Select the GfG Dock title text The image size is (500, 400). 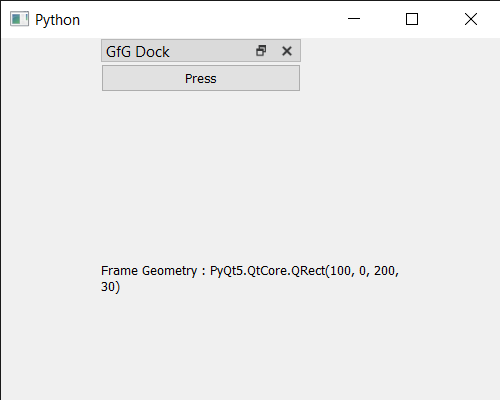(x=138, y=52)
